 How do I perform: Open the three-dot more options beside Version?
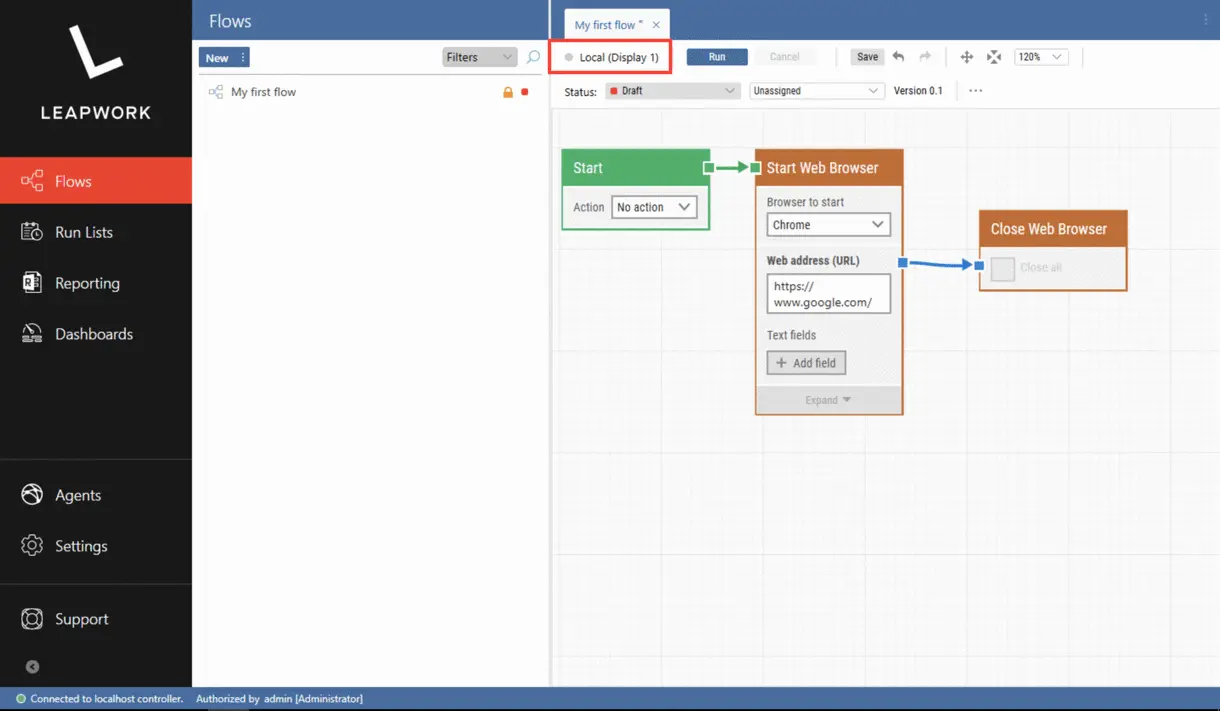975,91
